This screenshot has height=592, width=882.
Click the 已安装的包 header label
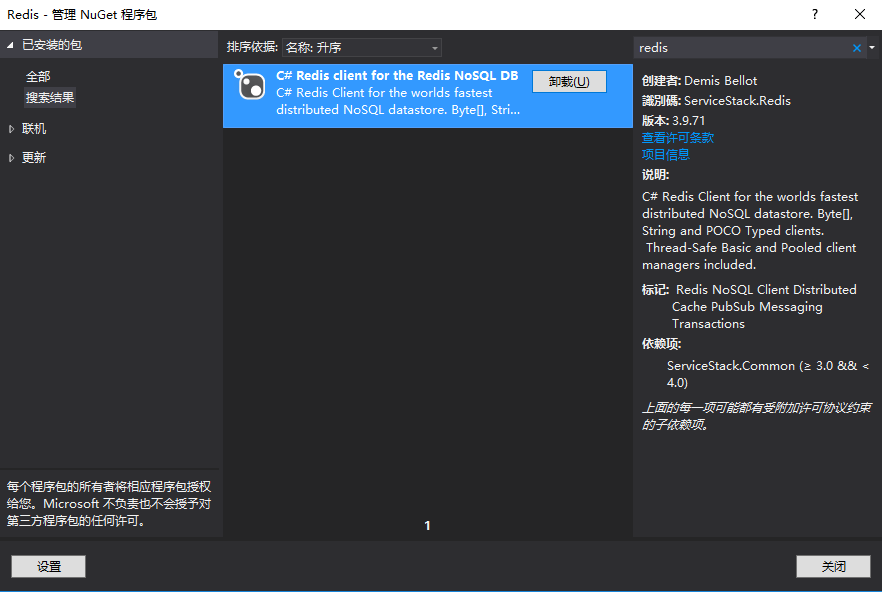click(52, 45)
